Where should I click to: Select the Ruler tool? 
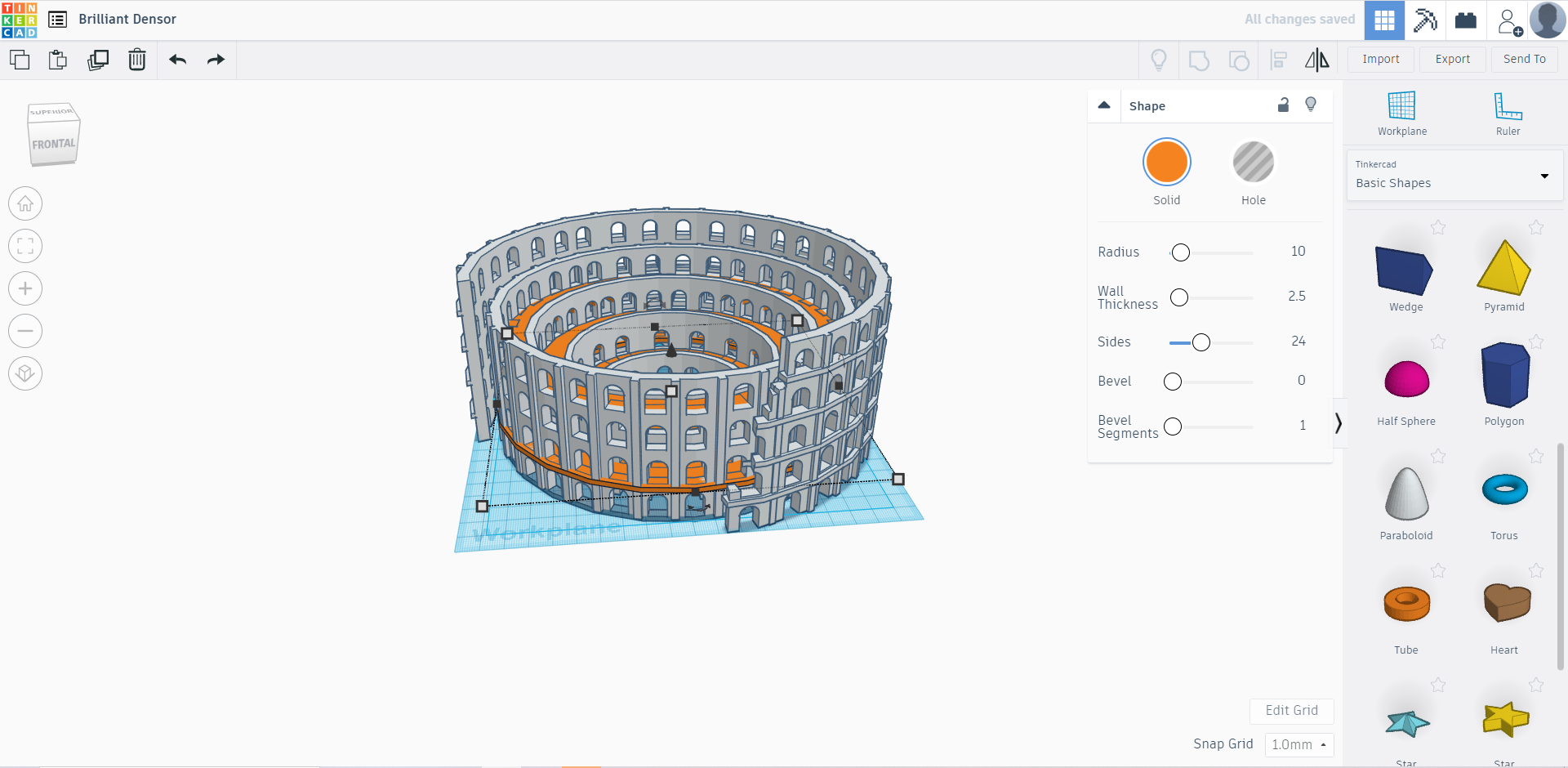click(1508, 114)
